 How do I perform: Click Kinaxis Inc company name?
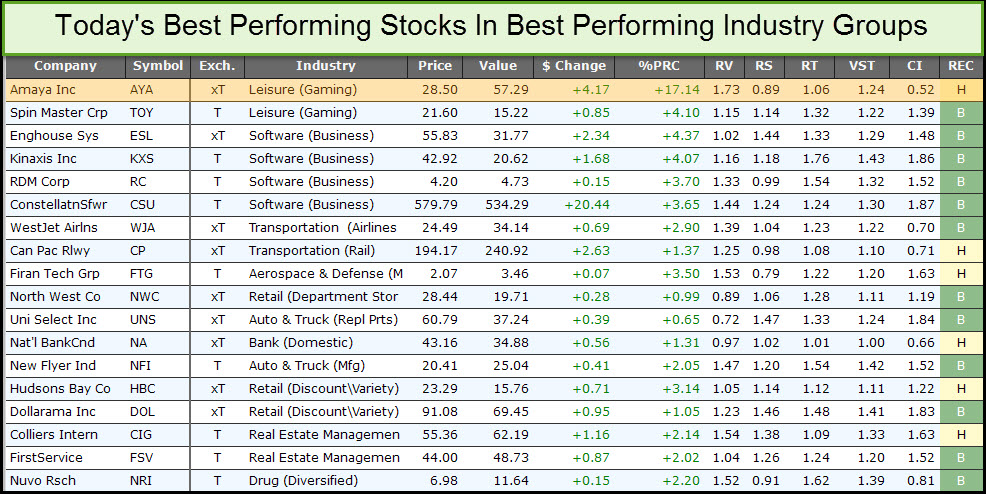(43, 158)
